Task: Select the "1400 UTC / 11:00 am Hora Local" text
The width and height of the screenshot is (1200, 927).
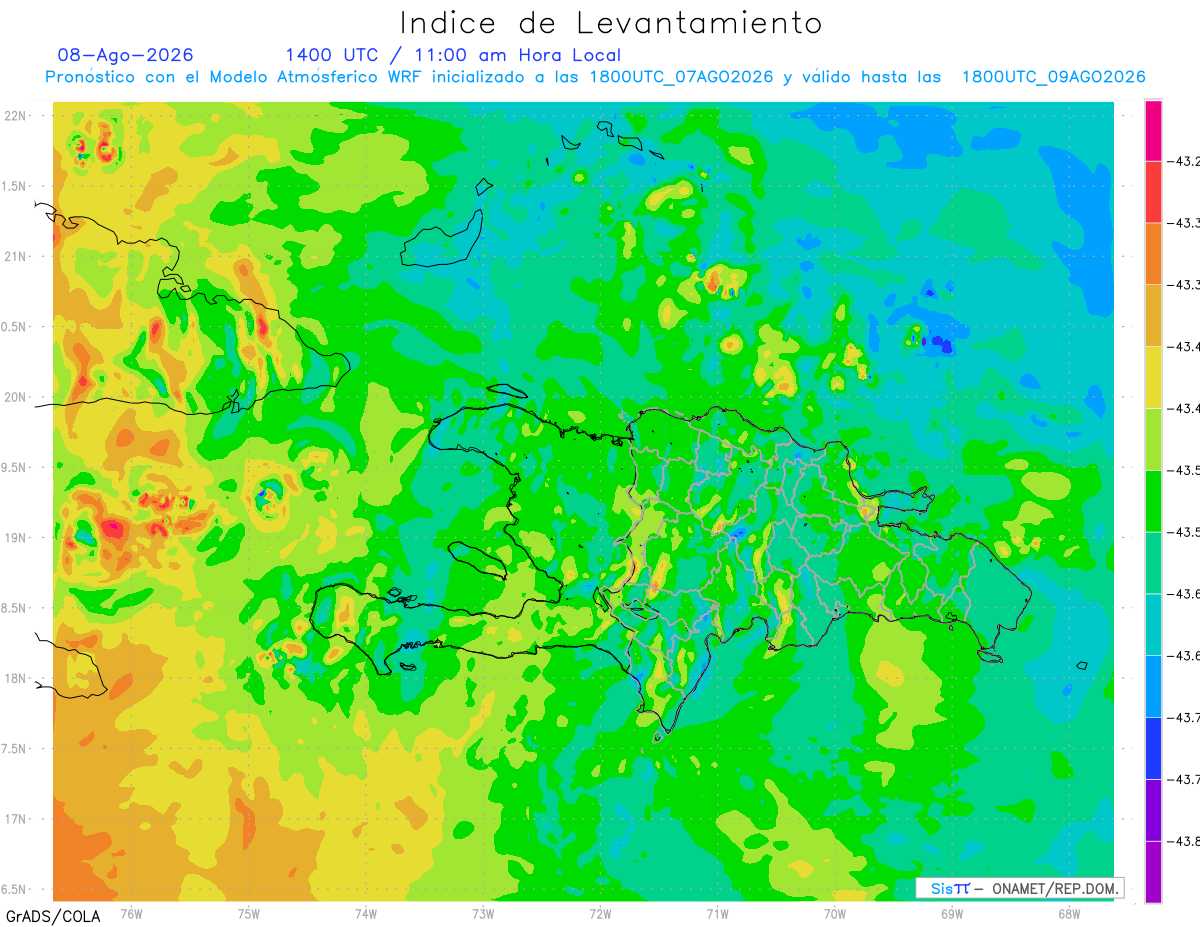Action: pos(453,55)
